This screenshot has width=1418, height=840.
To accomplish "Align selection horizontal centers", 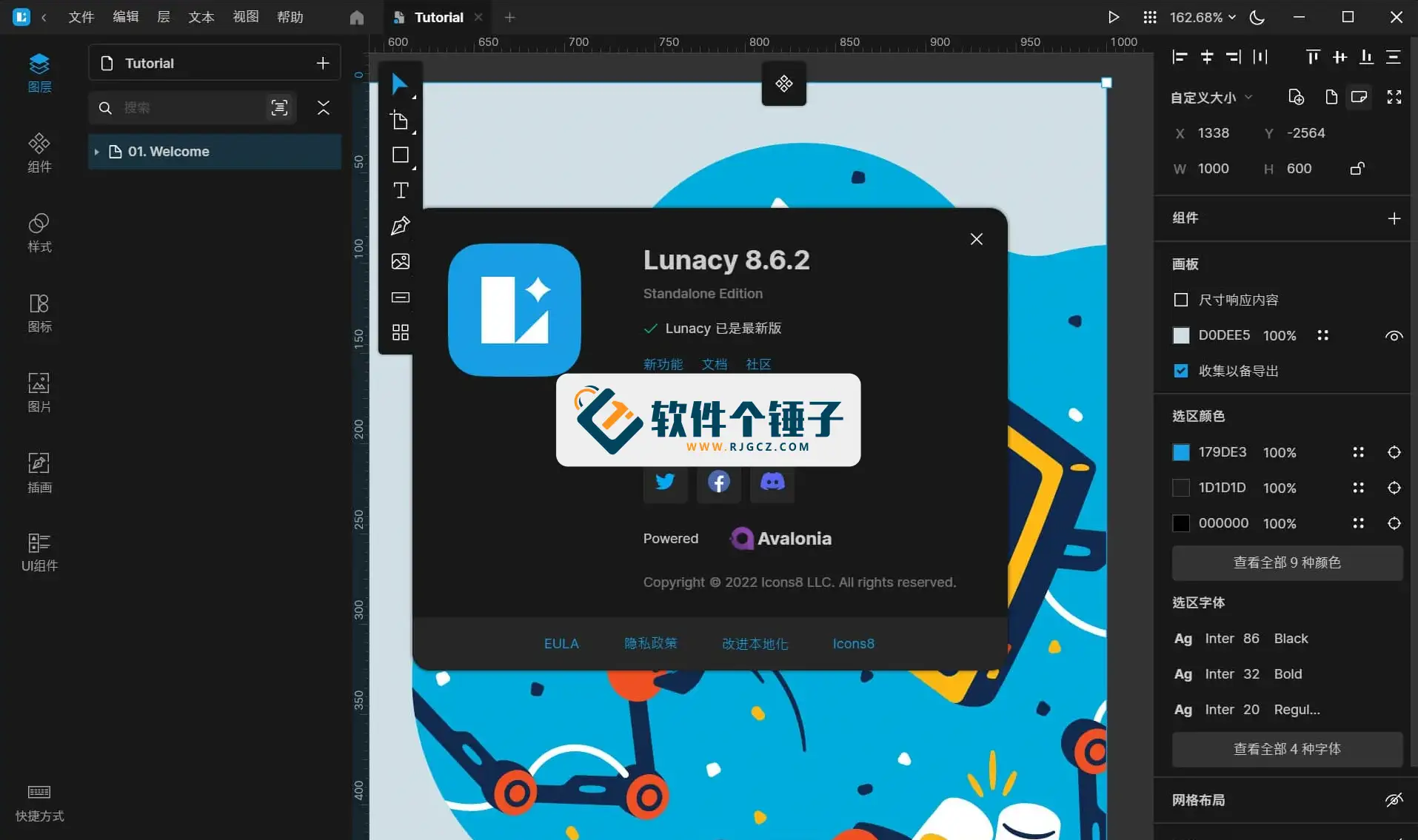I will (1207, 57).
